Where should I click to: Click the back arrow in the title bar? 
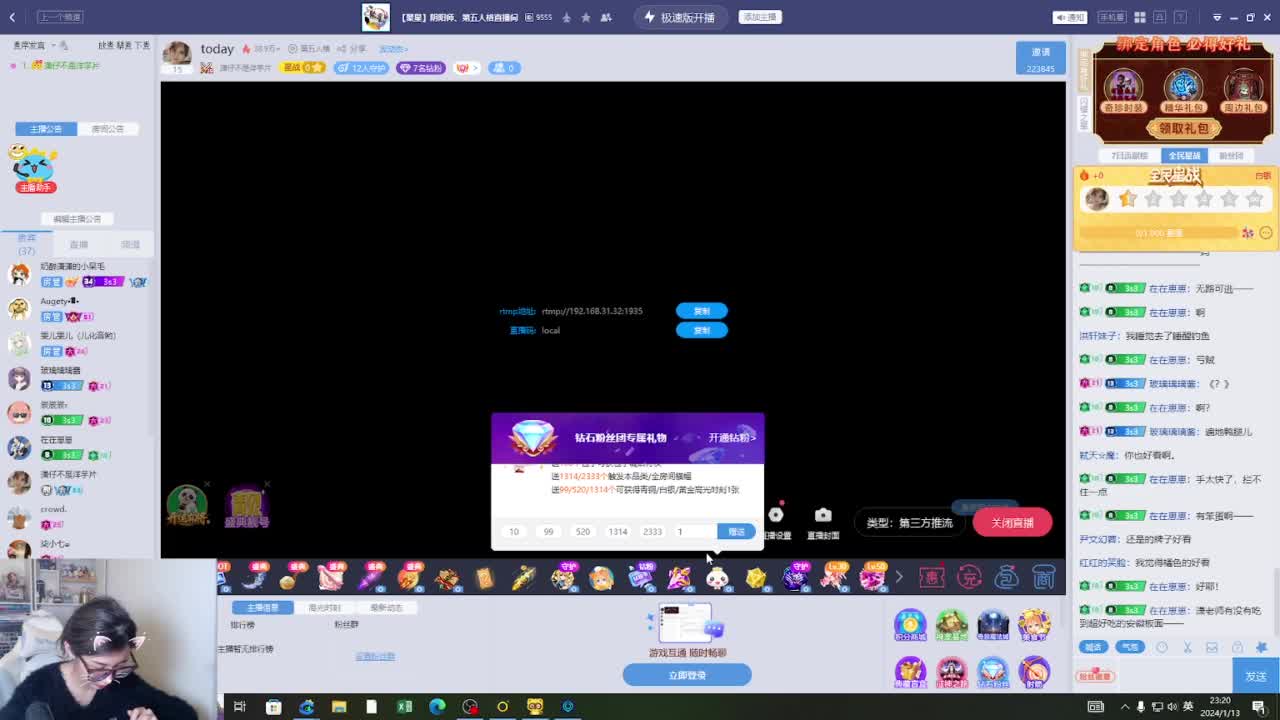[12, 17]
